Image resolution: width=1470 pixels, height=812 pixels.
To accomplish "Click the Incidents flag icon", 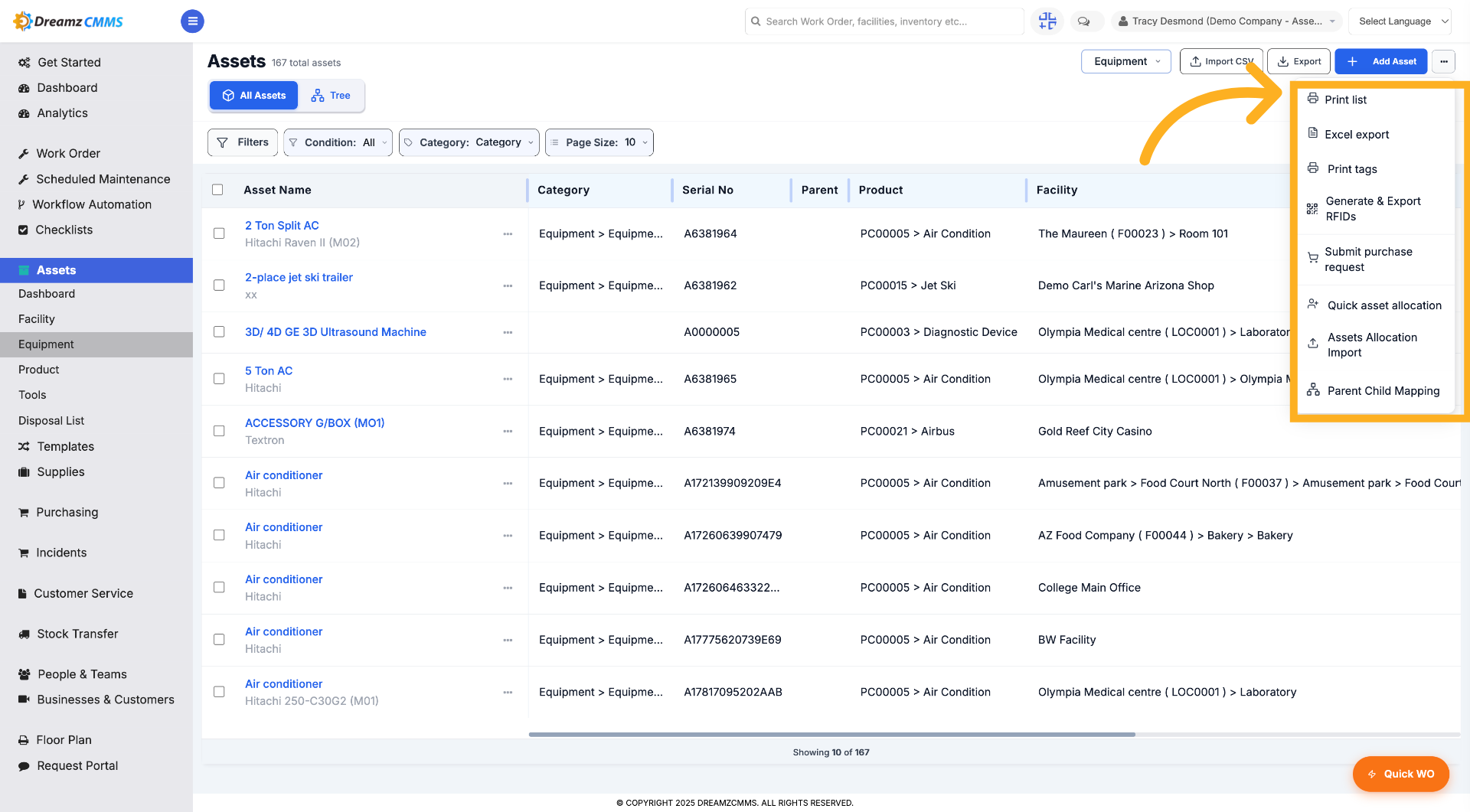I will tap(24, 553).
